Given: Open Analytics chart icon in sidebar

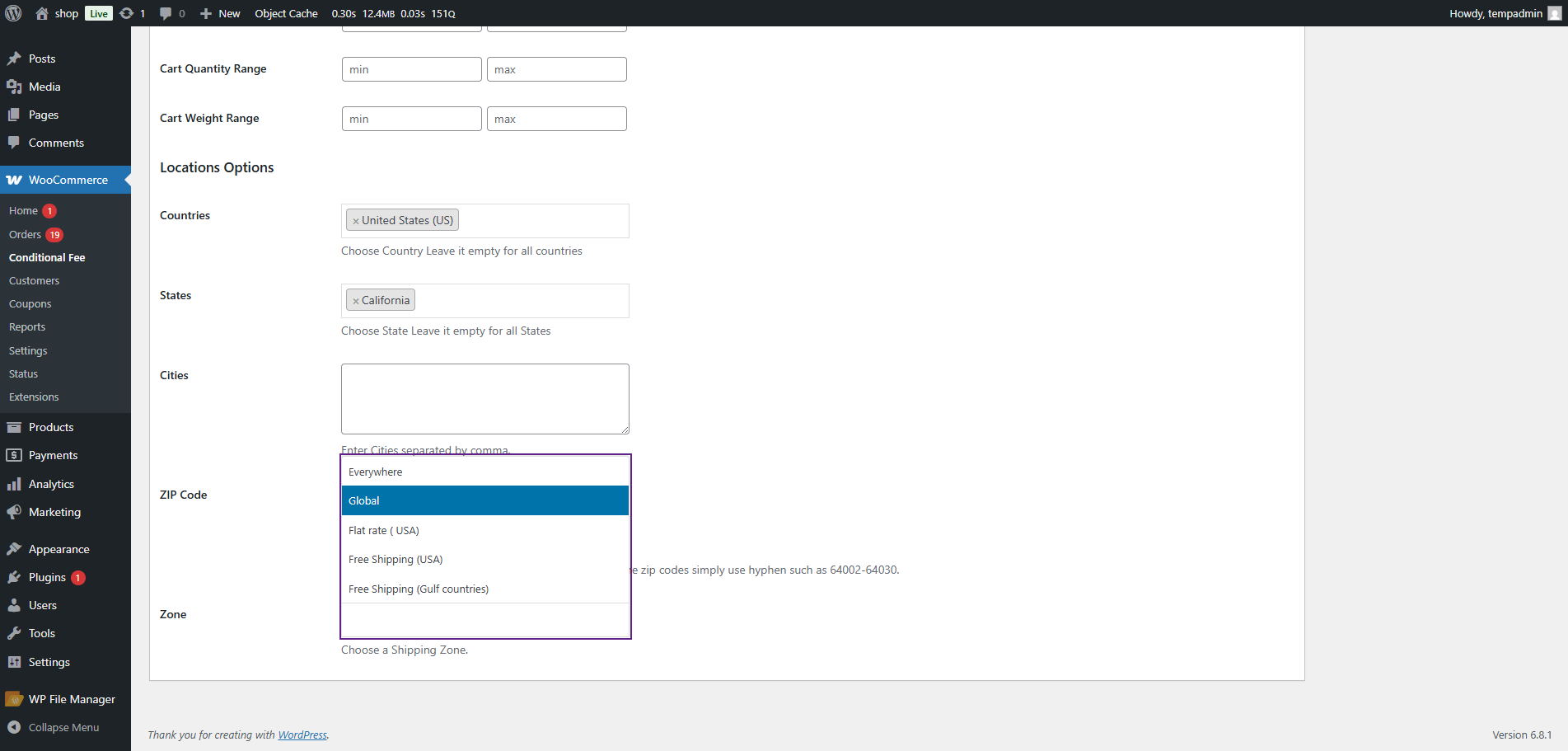Looking at the screenshot, I should [x=14, y=484].
